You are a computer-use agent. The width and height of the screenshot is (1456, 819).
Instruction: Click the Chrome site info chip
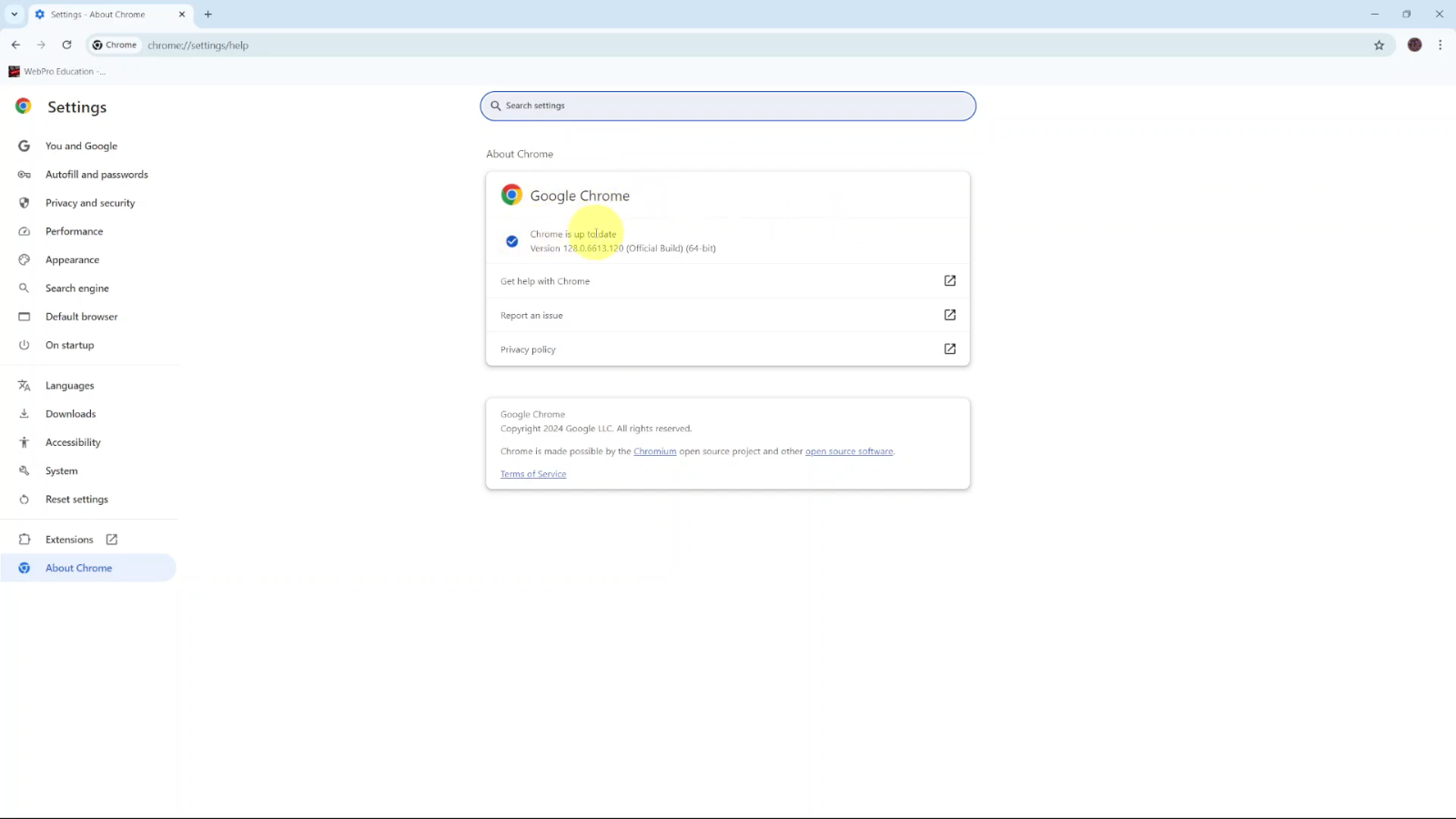click(x=115, y=45)
